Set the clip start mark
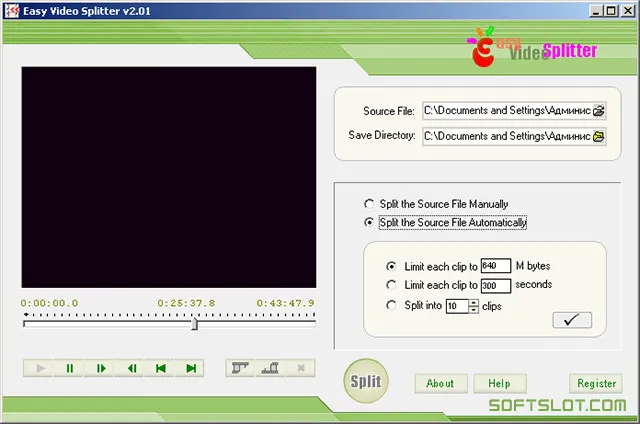The width and height of the screenshot is (640, 424). pyautogui.click(x=240, y=368)
